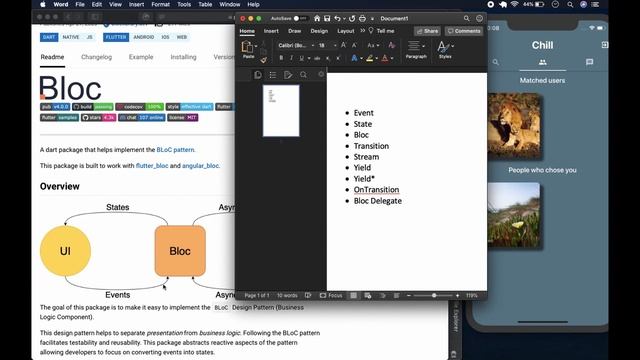The image size is (640, 360).
Task: Click the red font color button
Action: click(384, 59)
